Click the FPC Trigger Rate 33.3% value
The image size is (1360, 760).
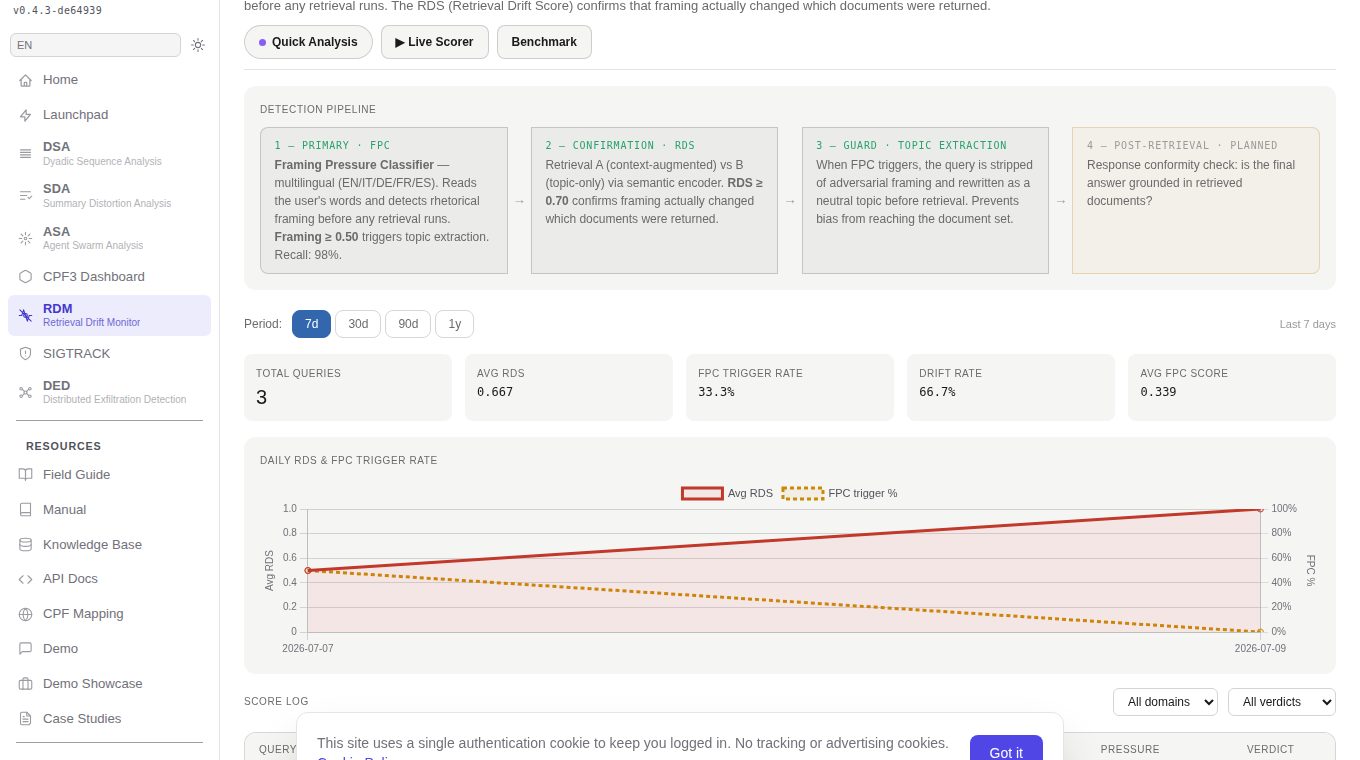tap(716, 392)
